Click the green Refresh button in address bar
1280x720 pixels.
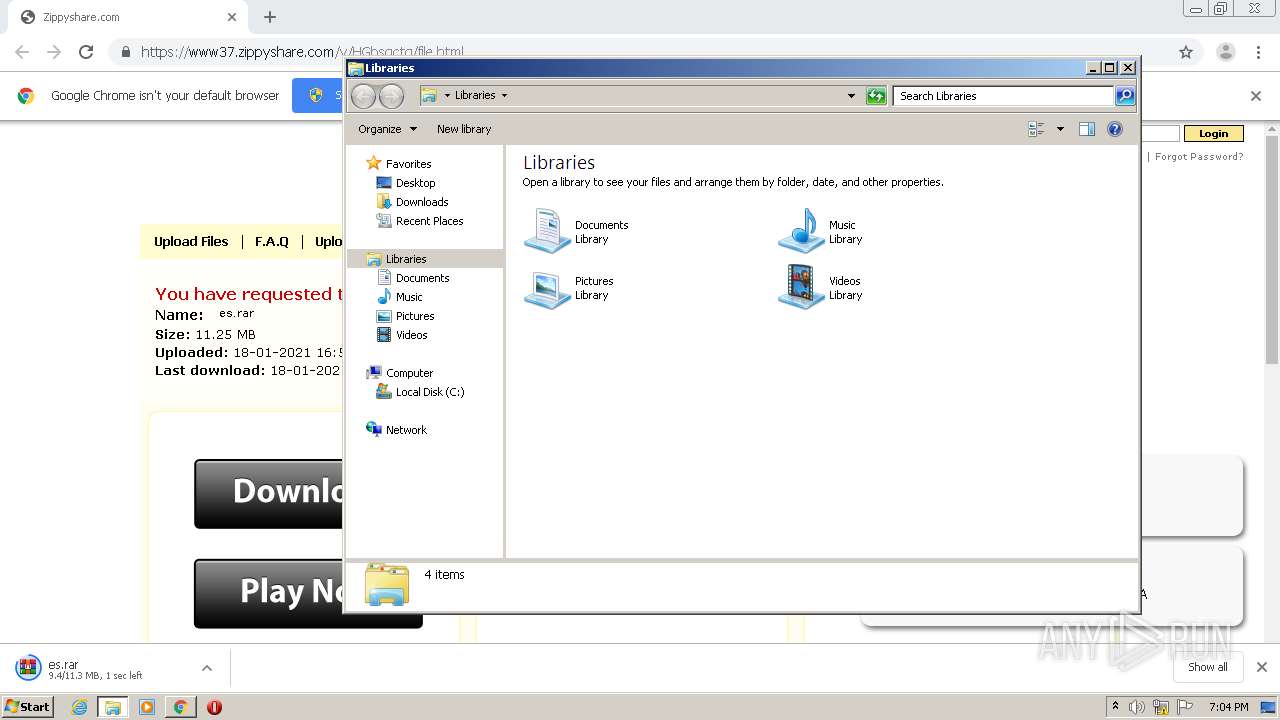(x=876, y=96)
